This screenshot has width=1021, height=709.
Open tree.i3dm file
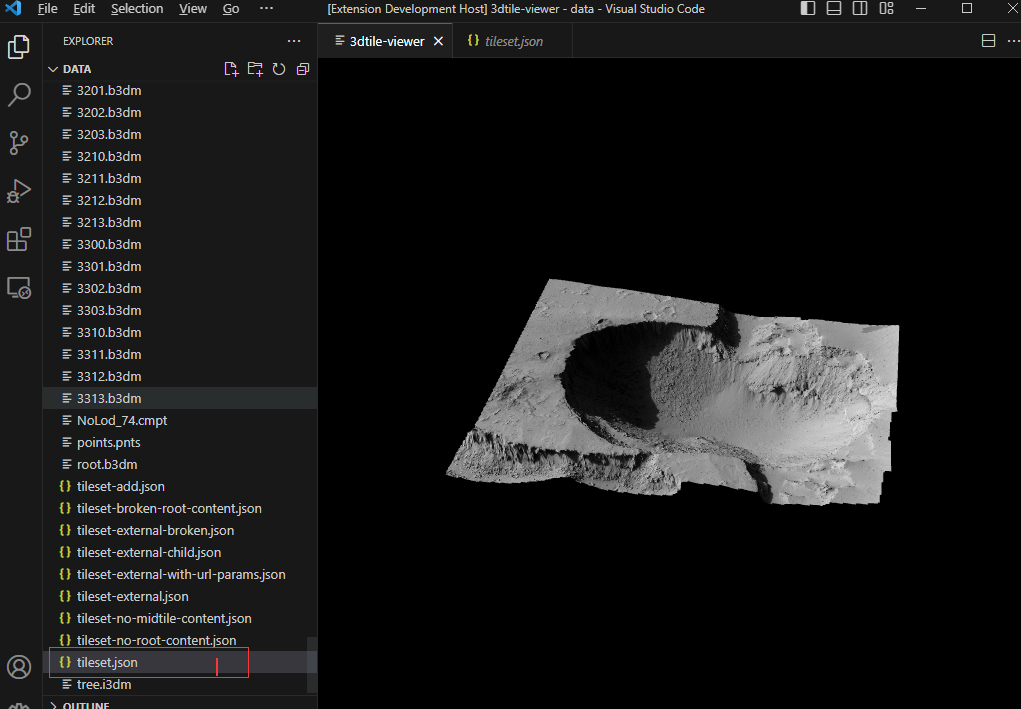click(180, 684)
